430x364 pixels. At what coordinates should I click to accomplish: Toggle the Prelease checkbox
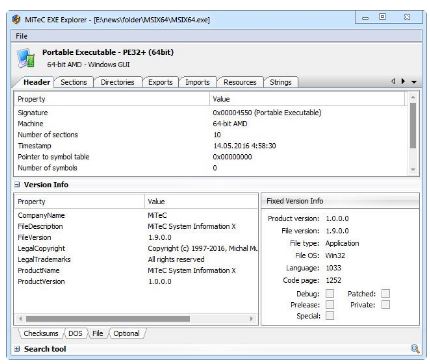click(x=330, y=304)
